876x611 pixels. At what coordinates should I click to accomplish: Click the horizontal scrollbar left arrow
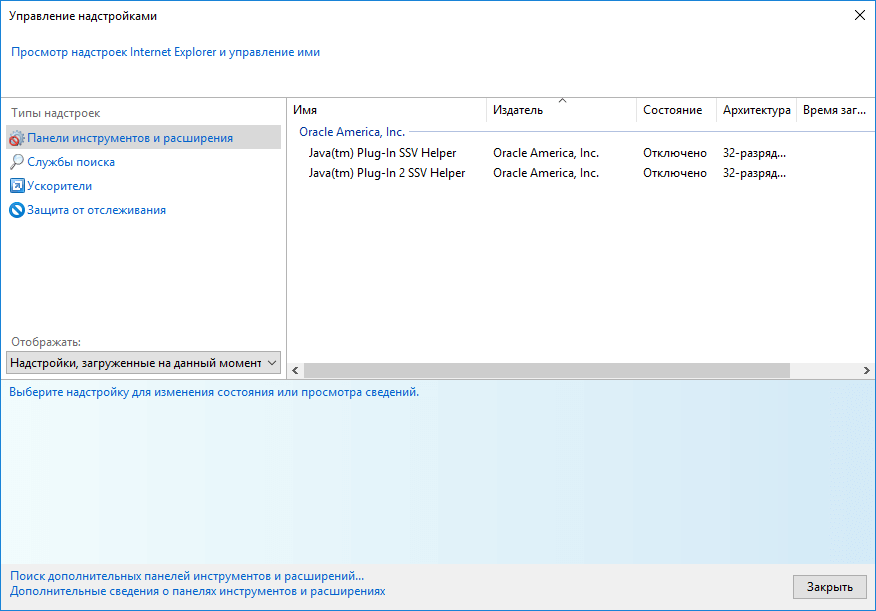click(295, 370)
